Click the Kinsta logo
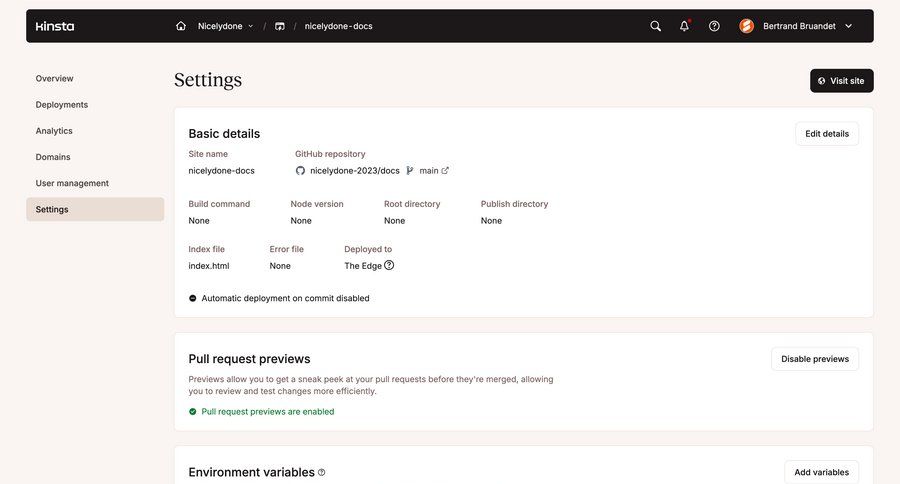Viewport: 900px width, 484px height. 55,26
